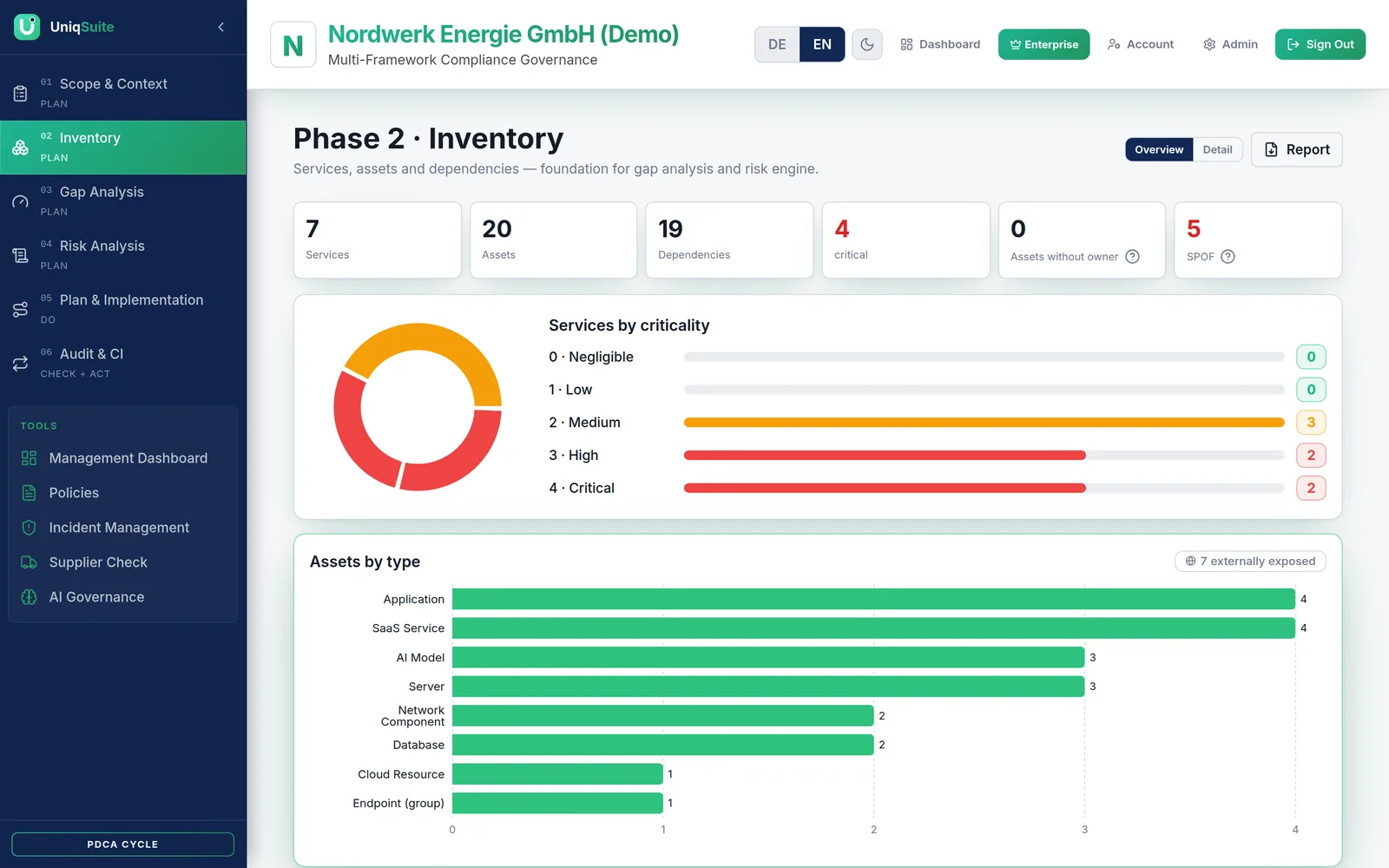Click the UniqSuite logo icon
1389x868 pixels.
[x=27, y=27]
